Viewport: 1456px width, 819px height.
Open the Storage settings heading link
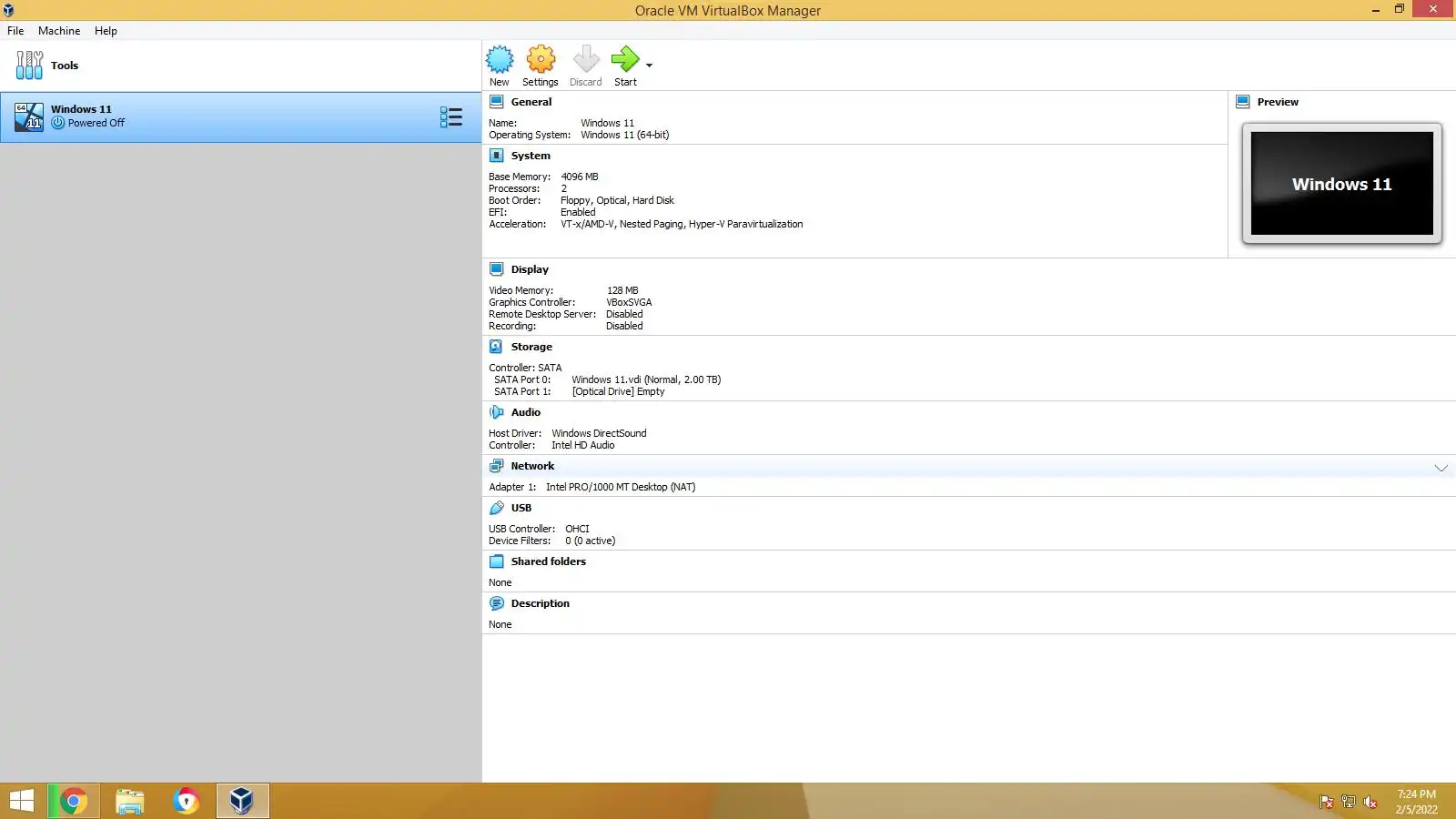pyautogui.click(x=531, y=347)
